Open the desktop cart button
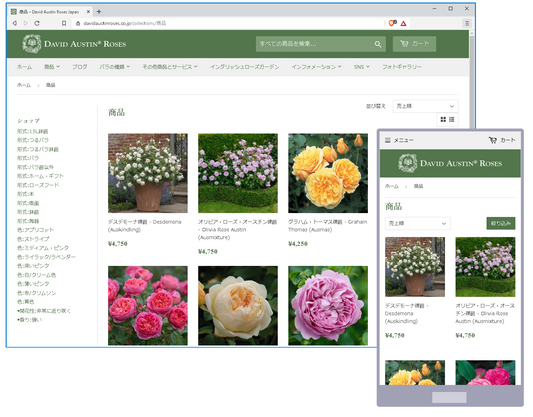This screenshot has height=417, width=533. 414,44
